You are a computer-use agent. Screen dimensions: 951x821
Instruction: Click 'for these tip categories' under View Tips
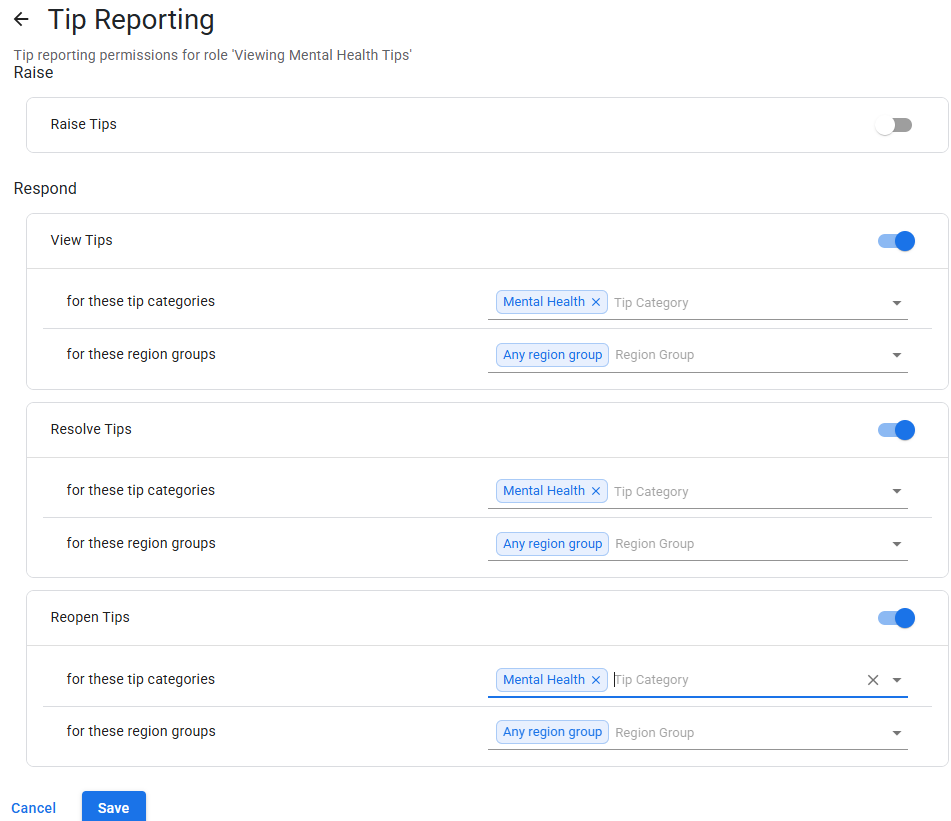point(141,301)
